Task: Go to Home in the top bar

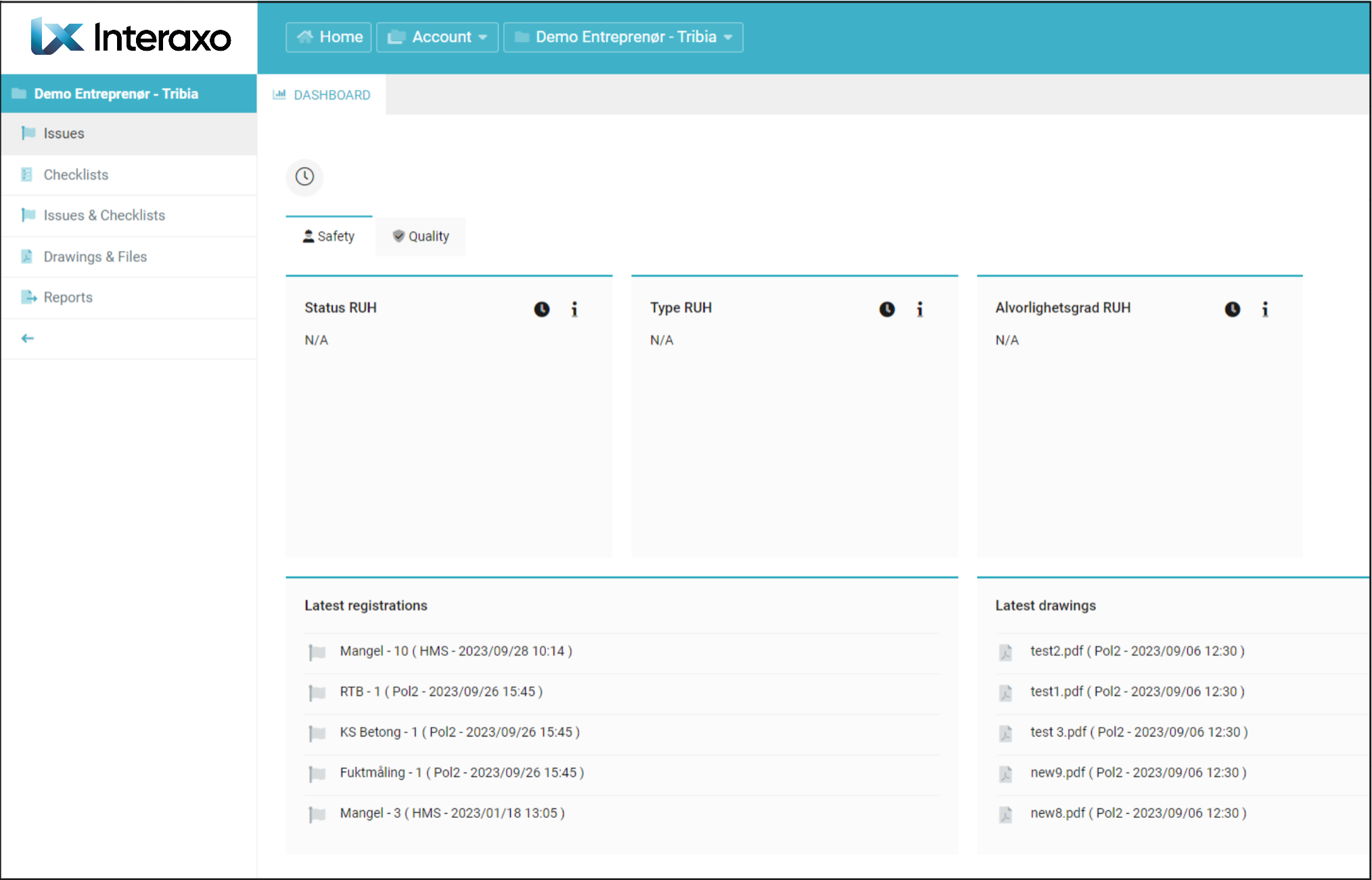Action: (x=329, y=37)
